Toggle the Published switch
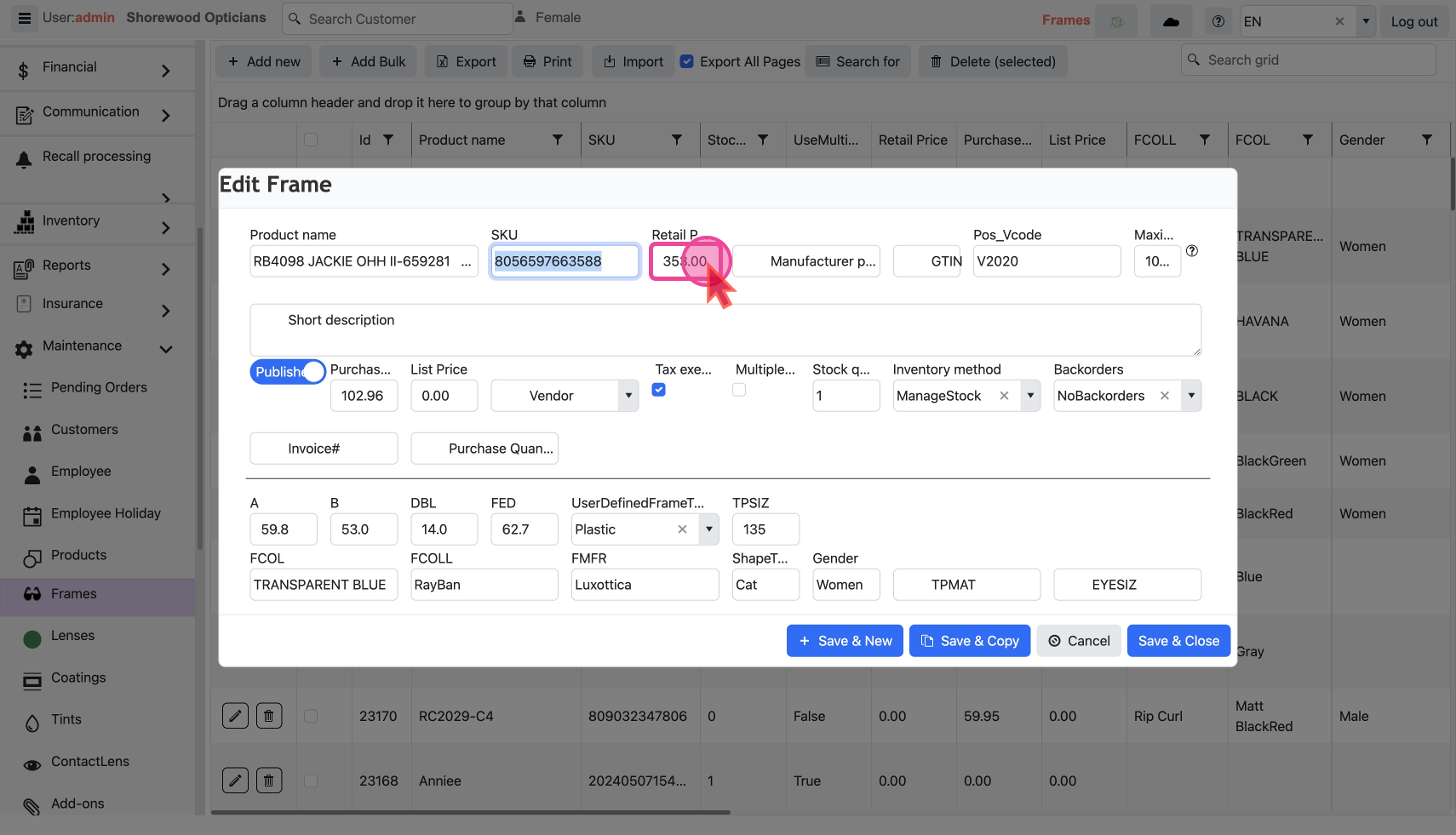 pyautogui.click(x=288, y=372)
